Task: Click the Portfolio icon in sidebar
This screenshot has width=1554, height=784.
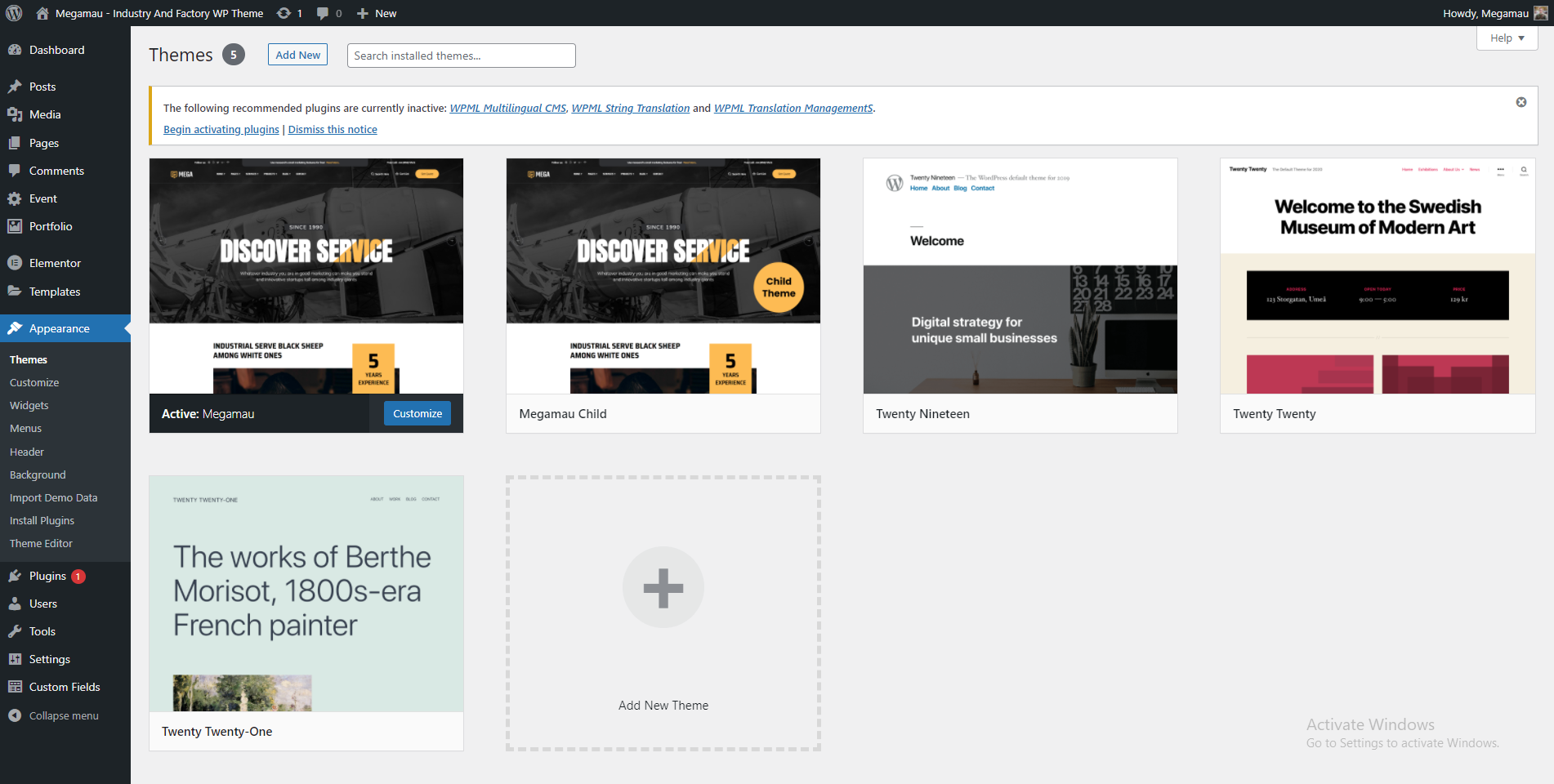Action: (x=15, y=226)
